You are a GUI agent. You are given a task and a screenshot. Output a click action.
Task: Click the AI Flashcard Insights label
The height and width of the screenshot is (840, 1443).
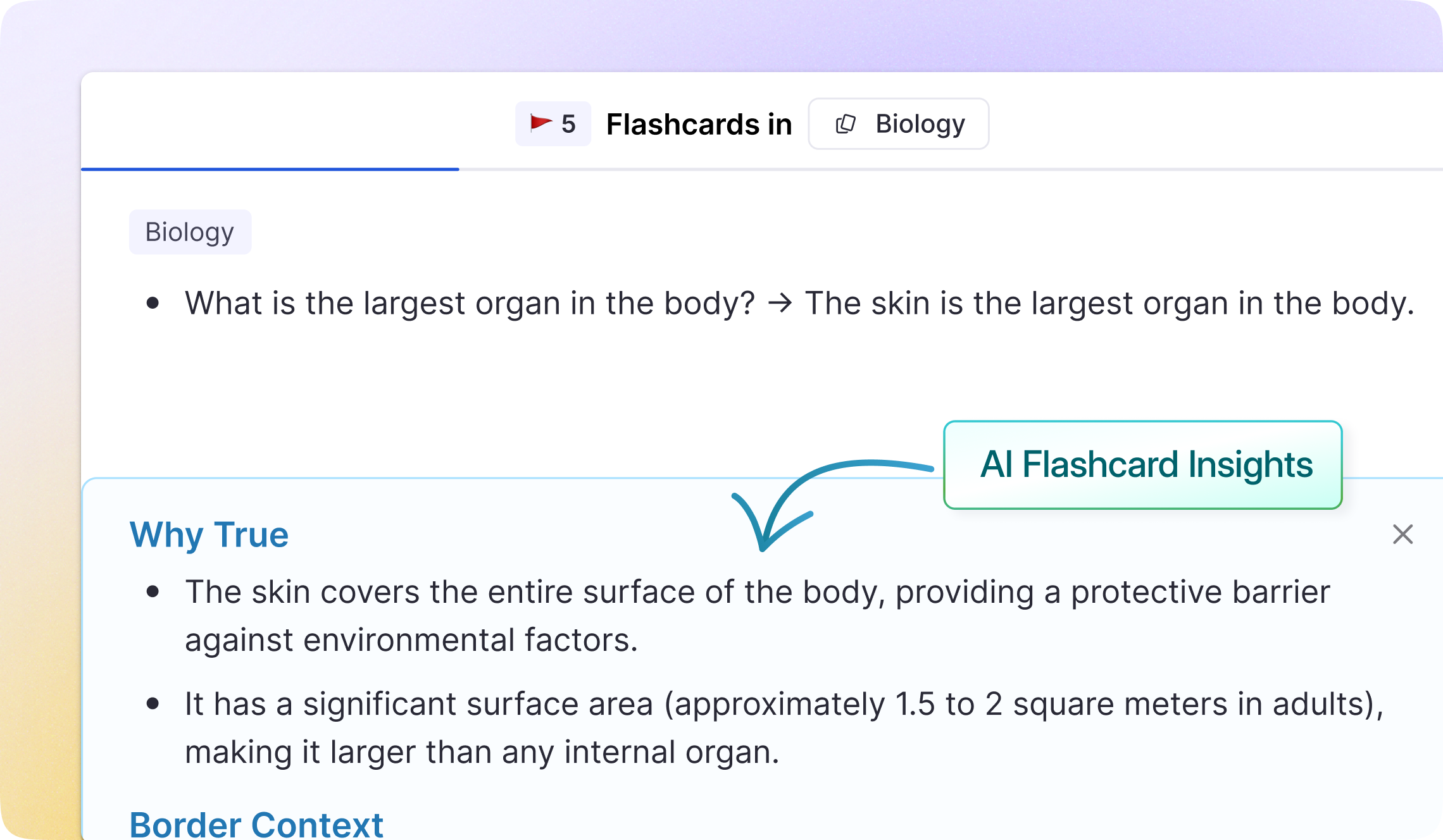(x=1146, y=465)
